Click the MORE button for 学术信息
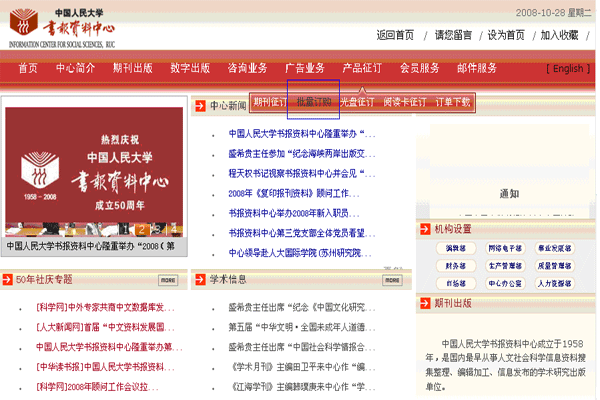 [x=392, y=280]
